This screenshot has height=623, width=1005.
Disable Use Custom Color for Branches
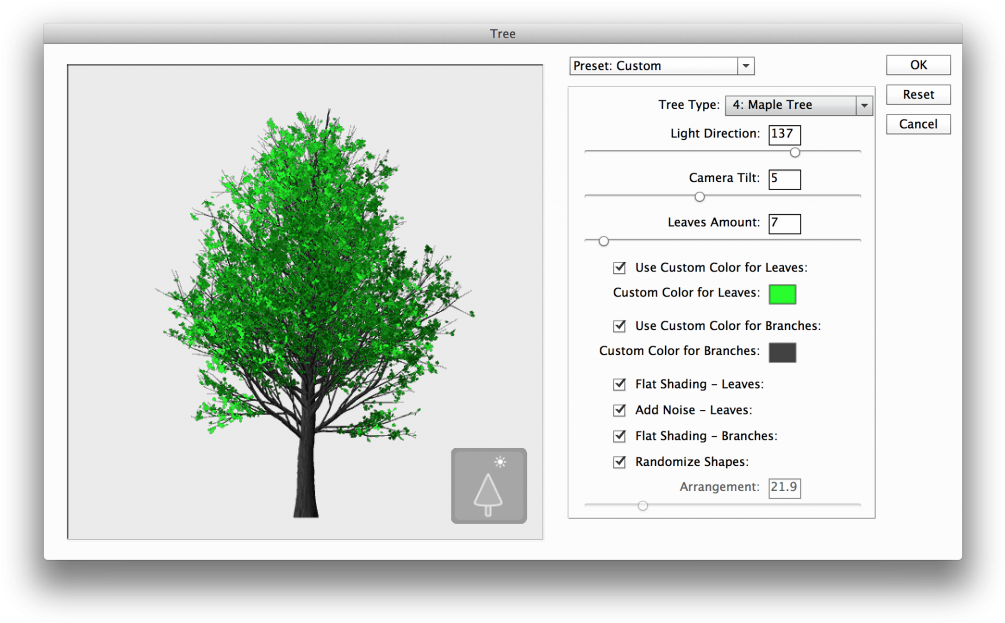click(x=619, y=325)
